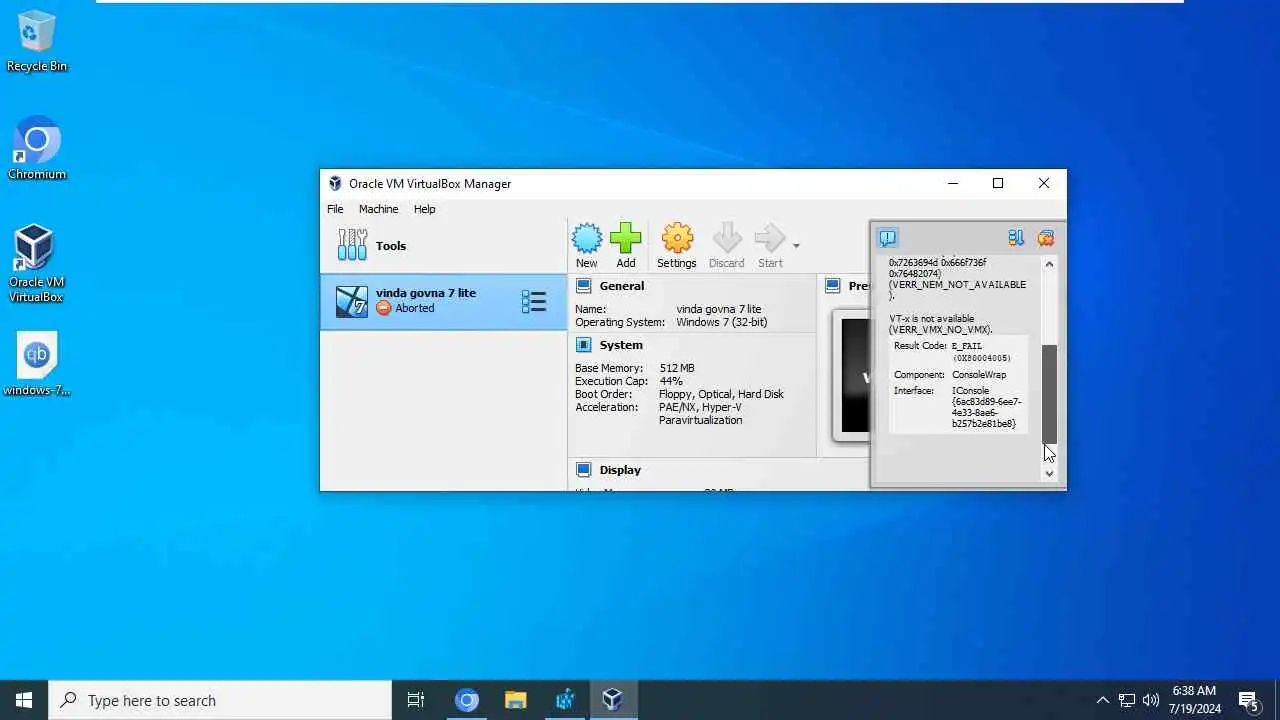
Task: Create a new VM with New button
Action: 587,246
